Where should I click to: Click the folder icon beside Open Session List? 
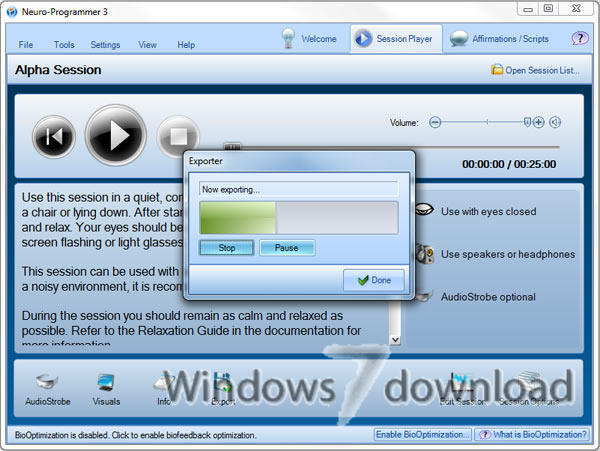pyautogui.click(x=497, y=70)
